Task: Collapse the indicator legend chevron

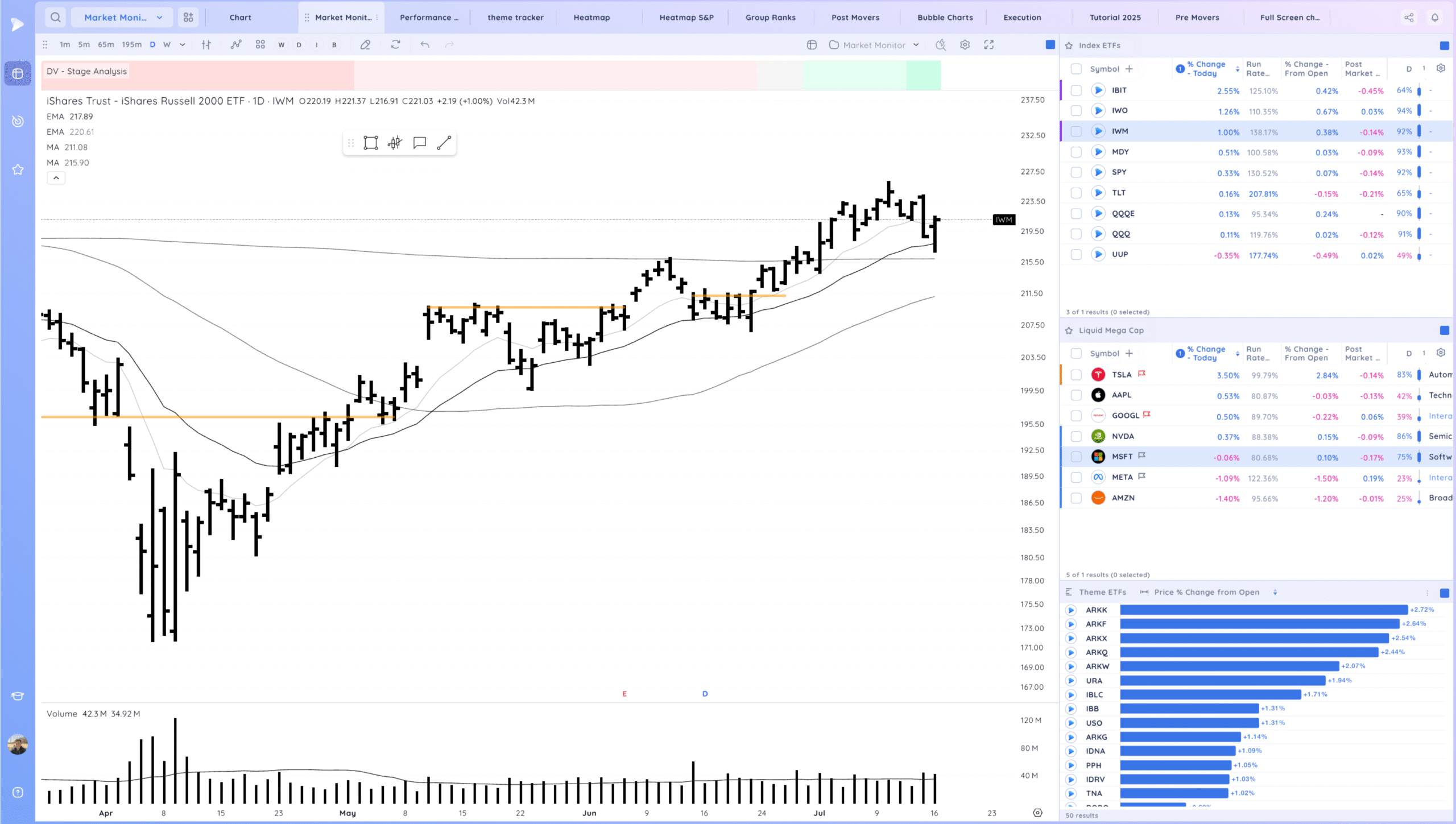Action: [x=56, y=178]
